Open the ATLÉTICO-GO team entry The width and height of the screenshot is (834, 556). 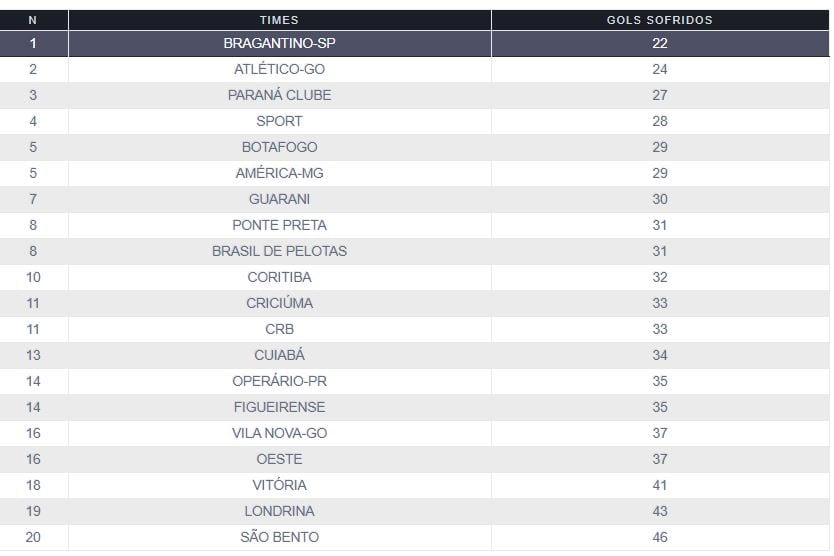point(279,70)
